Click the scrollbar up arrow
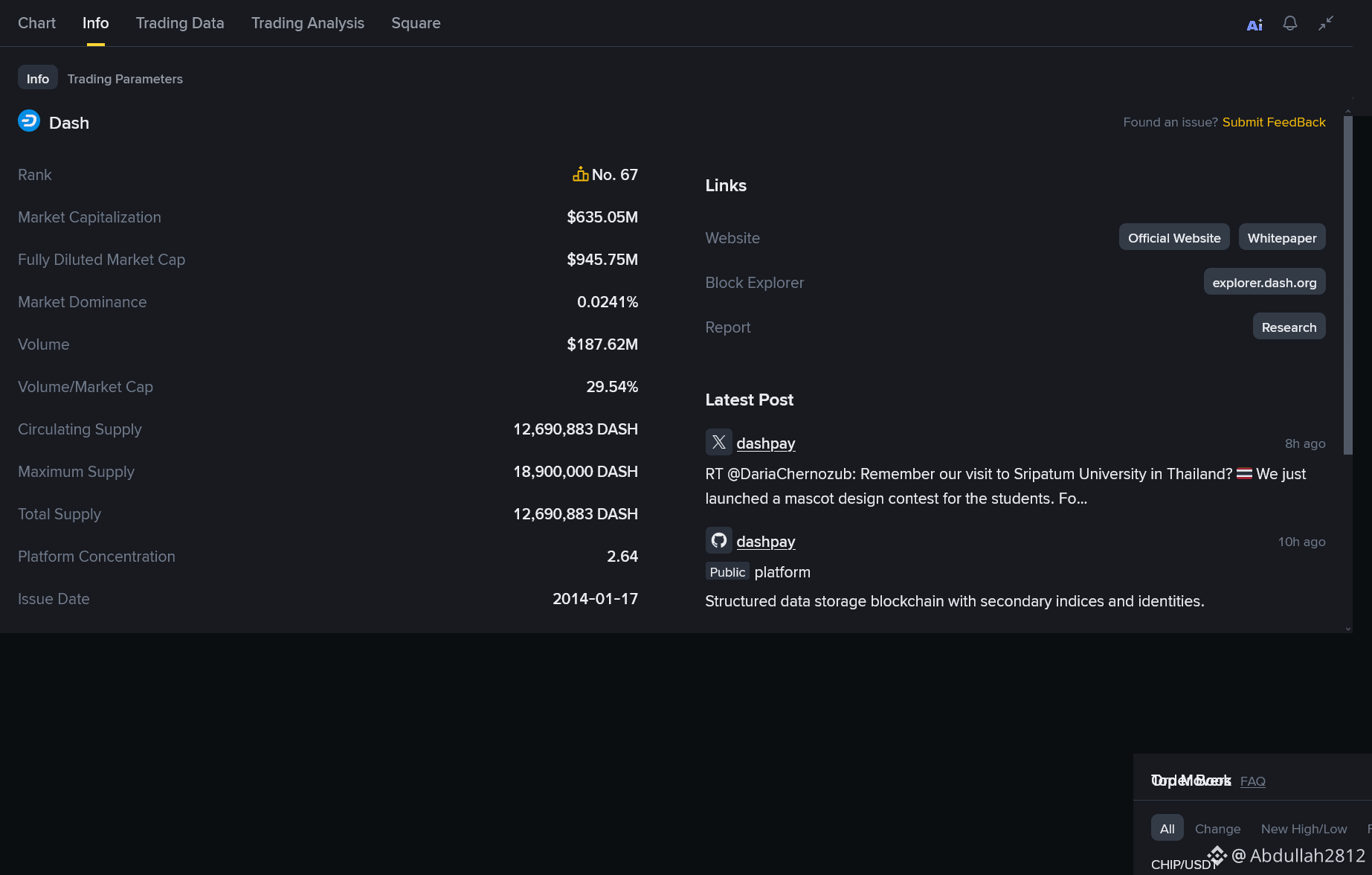 click(x=1348, y=111)
